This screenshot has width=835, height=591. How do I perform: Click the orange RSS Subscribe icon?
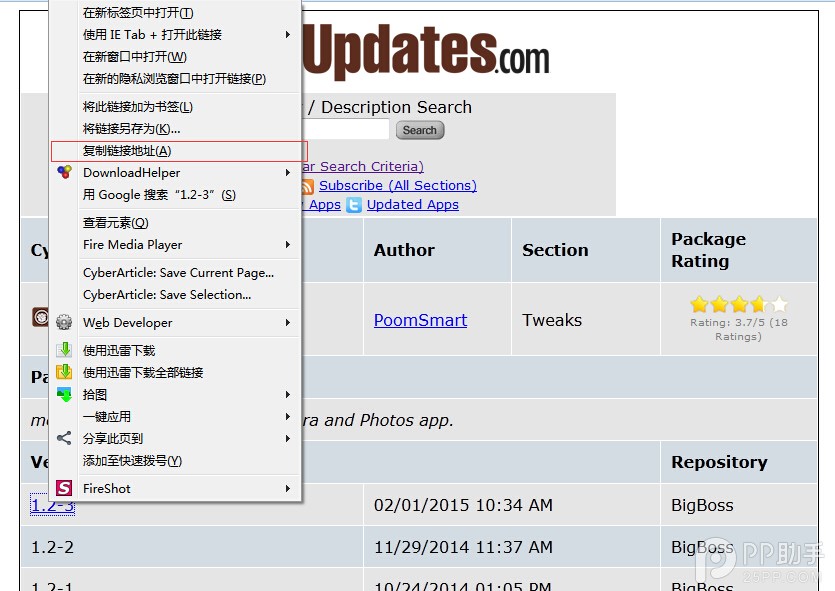(x=307, y=186)
